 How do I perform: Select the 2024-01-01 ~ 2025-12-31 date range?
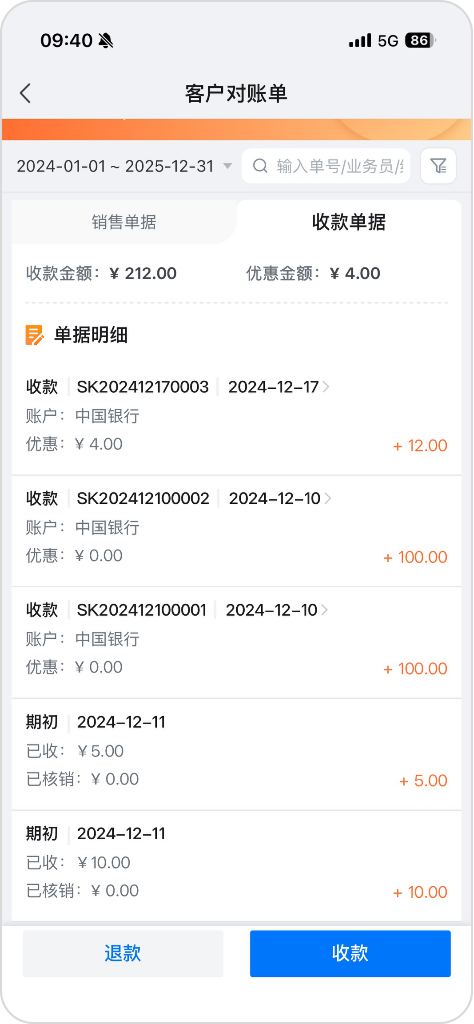coord(115,166)
